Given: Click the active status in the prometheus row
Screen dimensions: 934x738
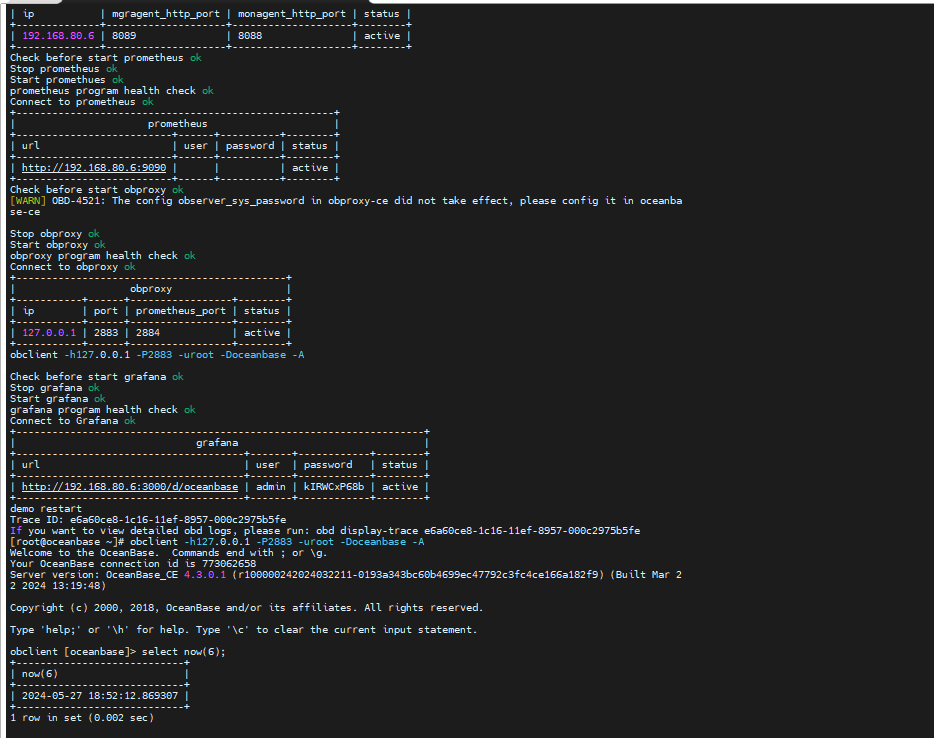Looking at the screenshot, I should (x=310, y=168).
